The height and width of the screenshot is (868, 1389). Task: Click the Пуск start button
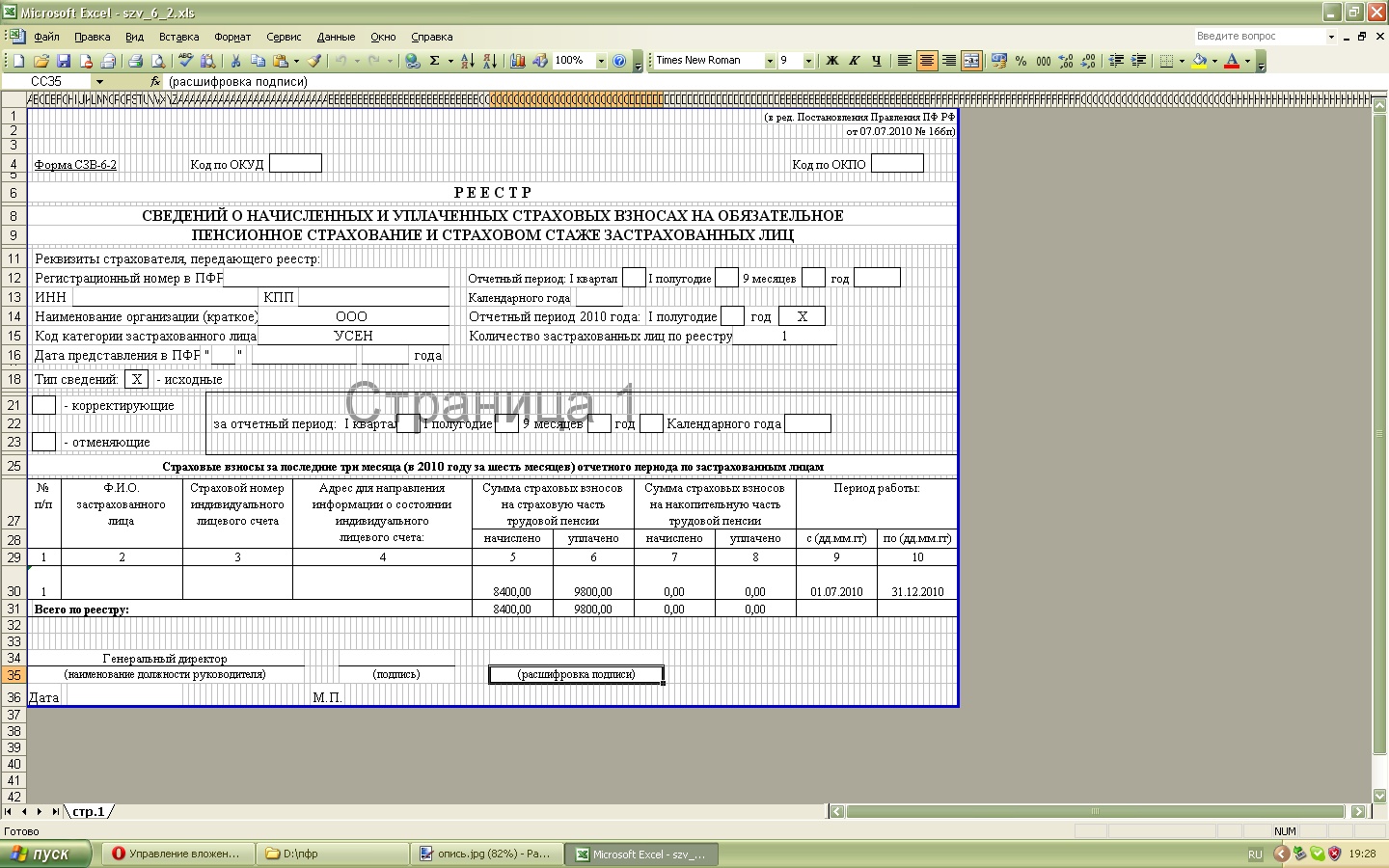point(45,854)
